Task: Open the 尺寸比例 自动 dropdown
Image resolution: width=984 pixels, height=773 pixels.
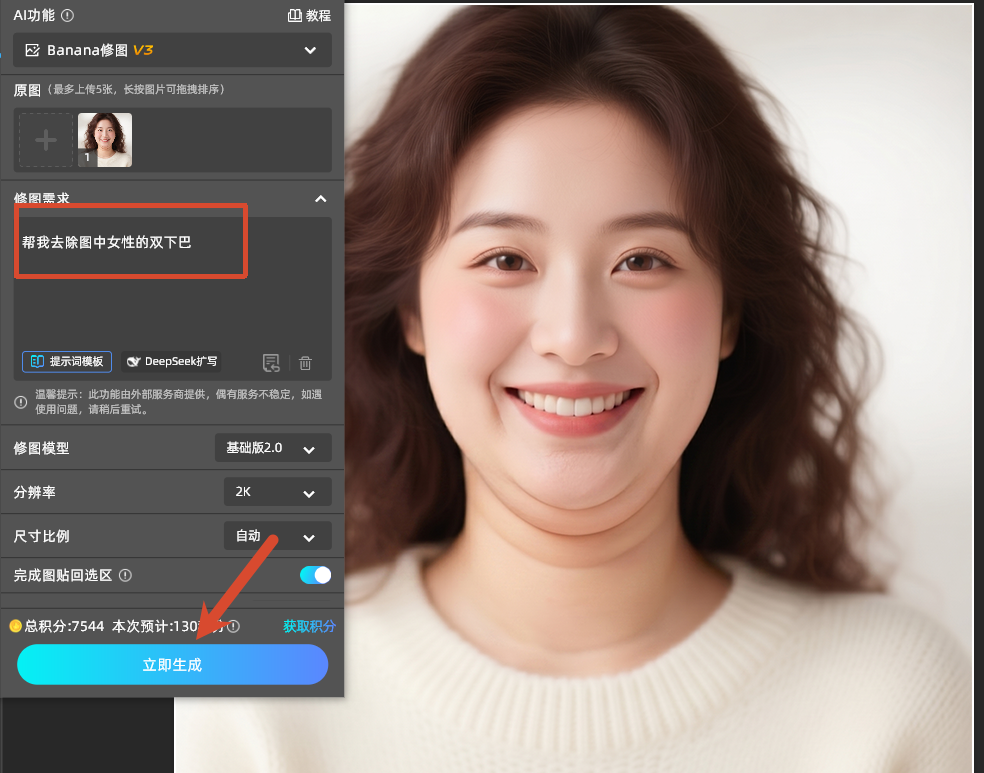Action: 277,536
